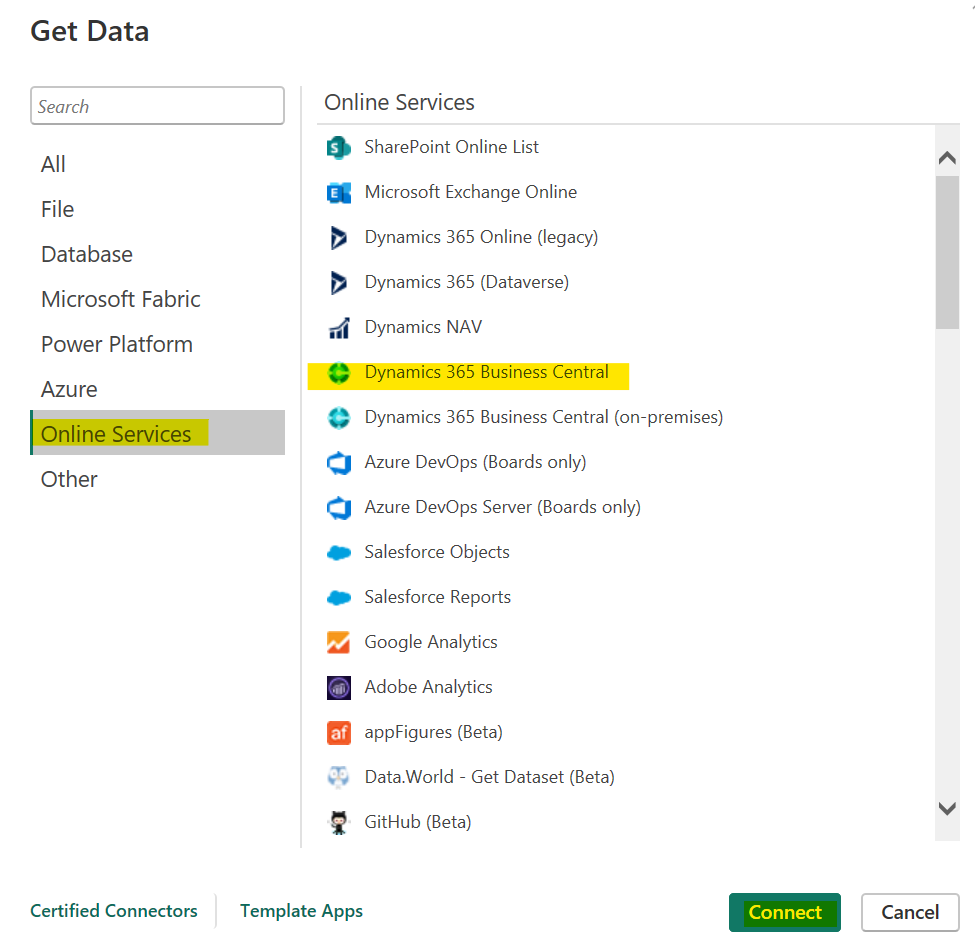Click the appFigures (Beta) icon

click(339, 733)
